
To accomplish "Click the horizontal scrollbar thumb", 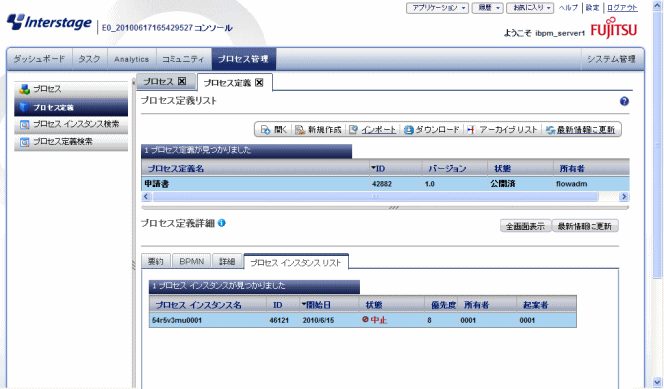I will tap(375, 196).
